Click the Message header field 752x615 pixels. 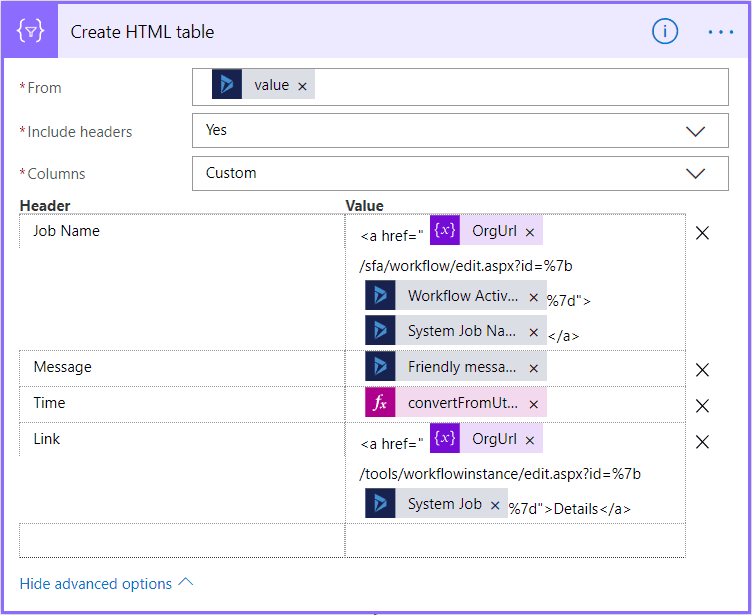point(182,368)
